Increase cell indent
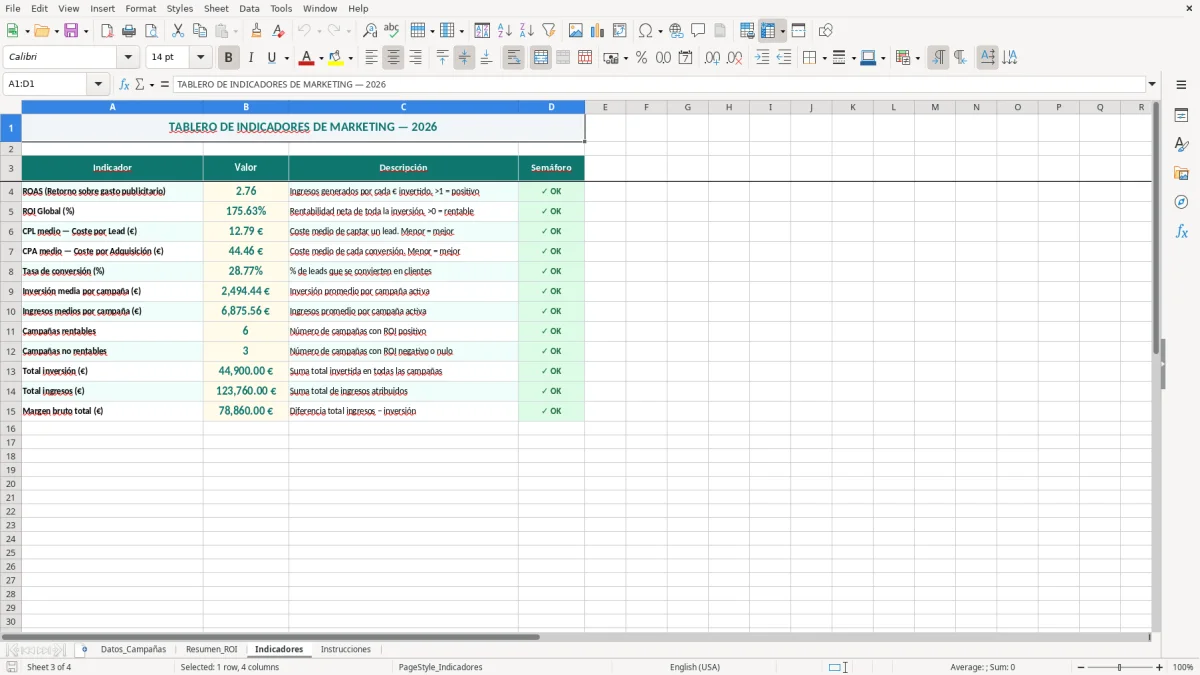Screen dimensions: 1200x675 762,58
